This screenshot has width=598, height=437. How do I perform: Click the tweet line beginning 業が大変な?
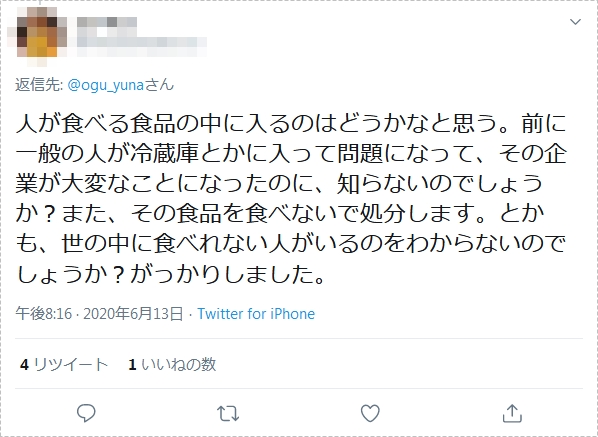tap(279, 183)
